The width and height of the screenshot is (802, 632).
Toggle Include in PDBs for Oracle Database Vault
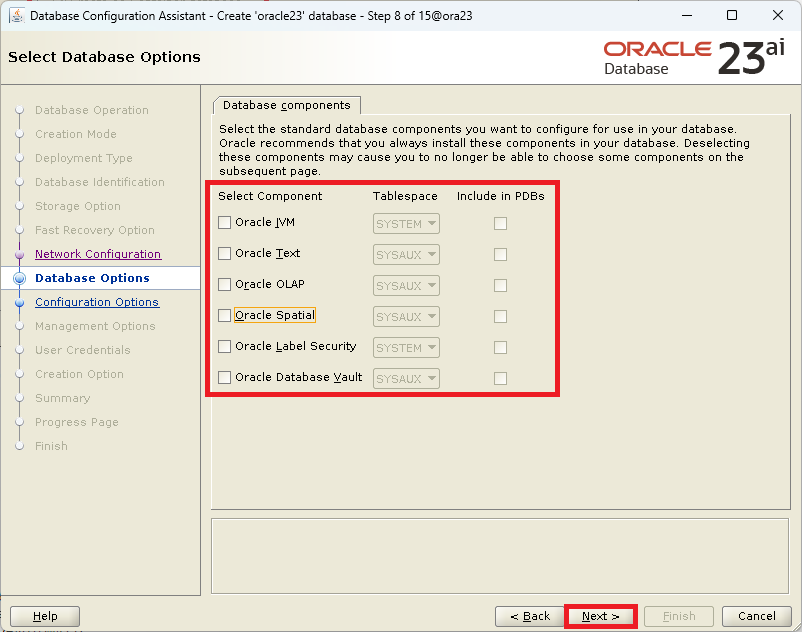(x=500, y=378)
